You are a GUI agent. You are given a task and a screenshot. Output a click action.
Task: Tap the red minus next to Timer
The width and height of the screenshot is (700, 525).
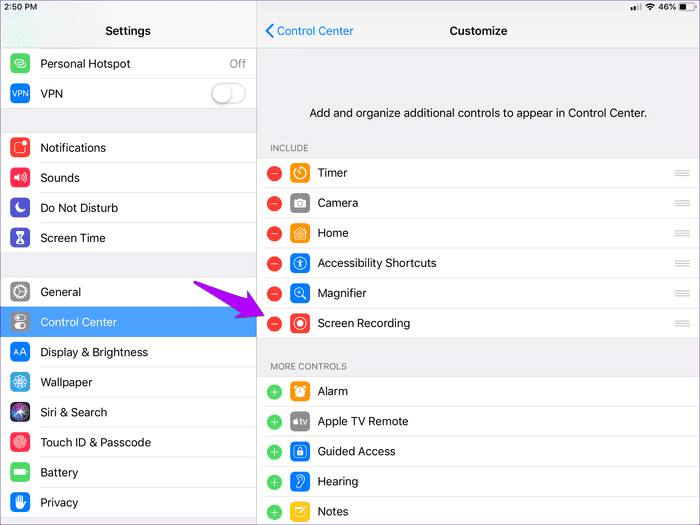click(x=274, y=173)
